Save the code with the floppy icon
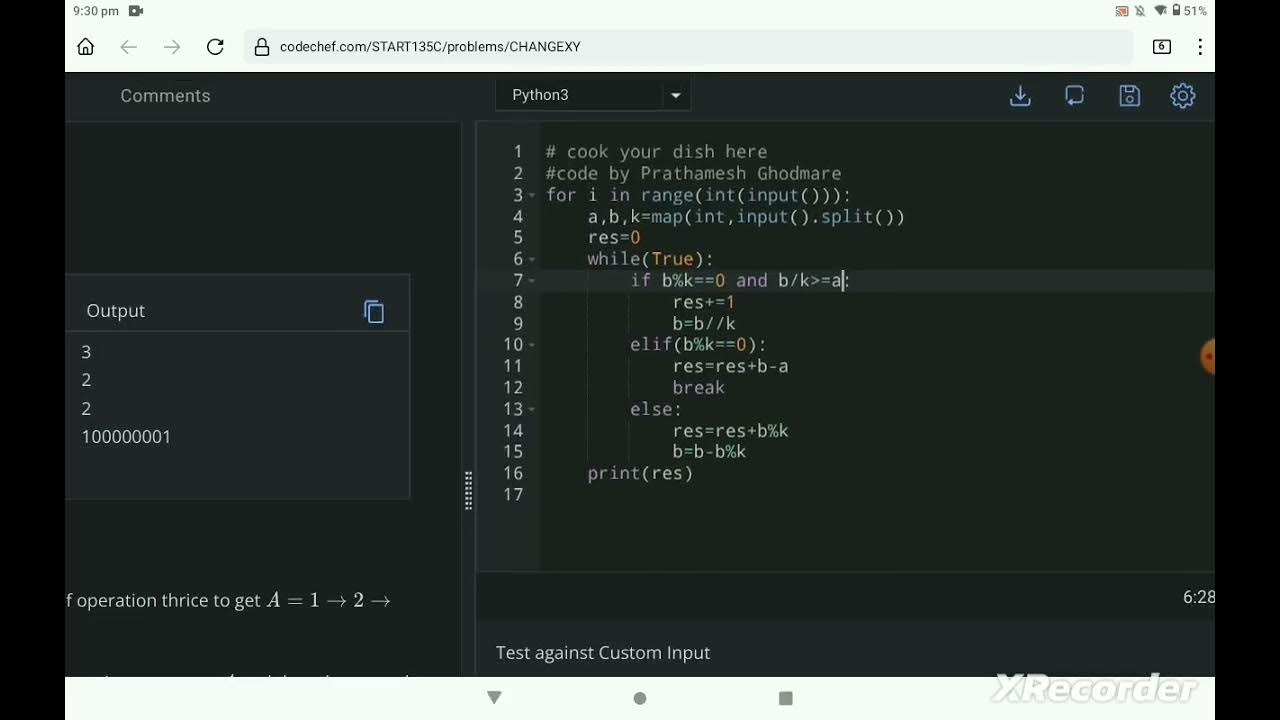The width and height of the screenshot is (1280, 720). click(x=1129, y=96)
